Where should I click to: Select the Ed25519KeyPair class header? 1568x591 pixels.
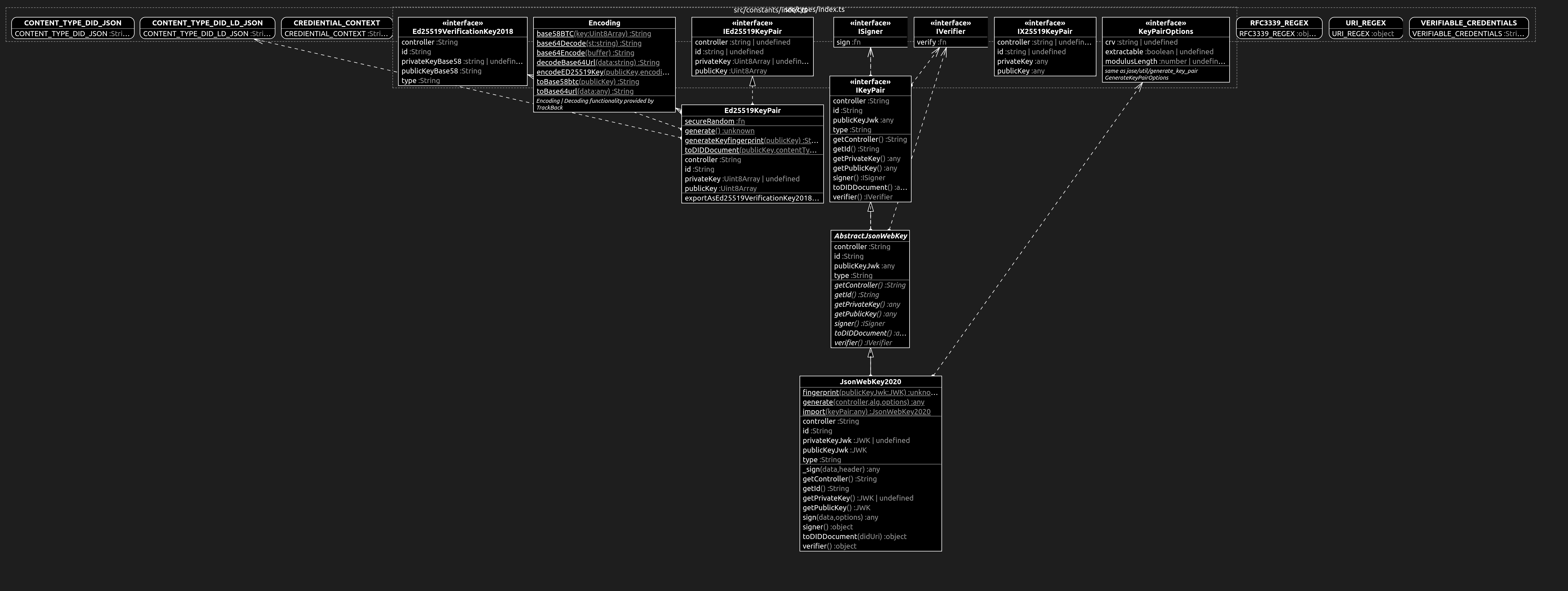coord(752,111)
